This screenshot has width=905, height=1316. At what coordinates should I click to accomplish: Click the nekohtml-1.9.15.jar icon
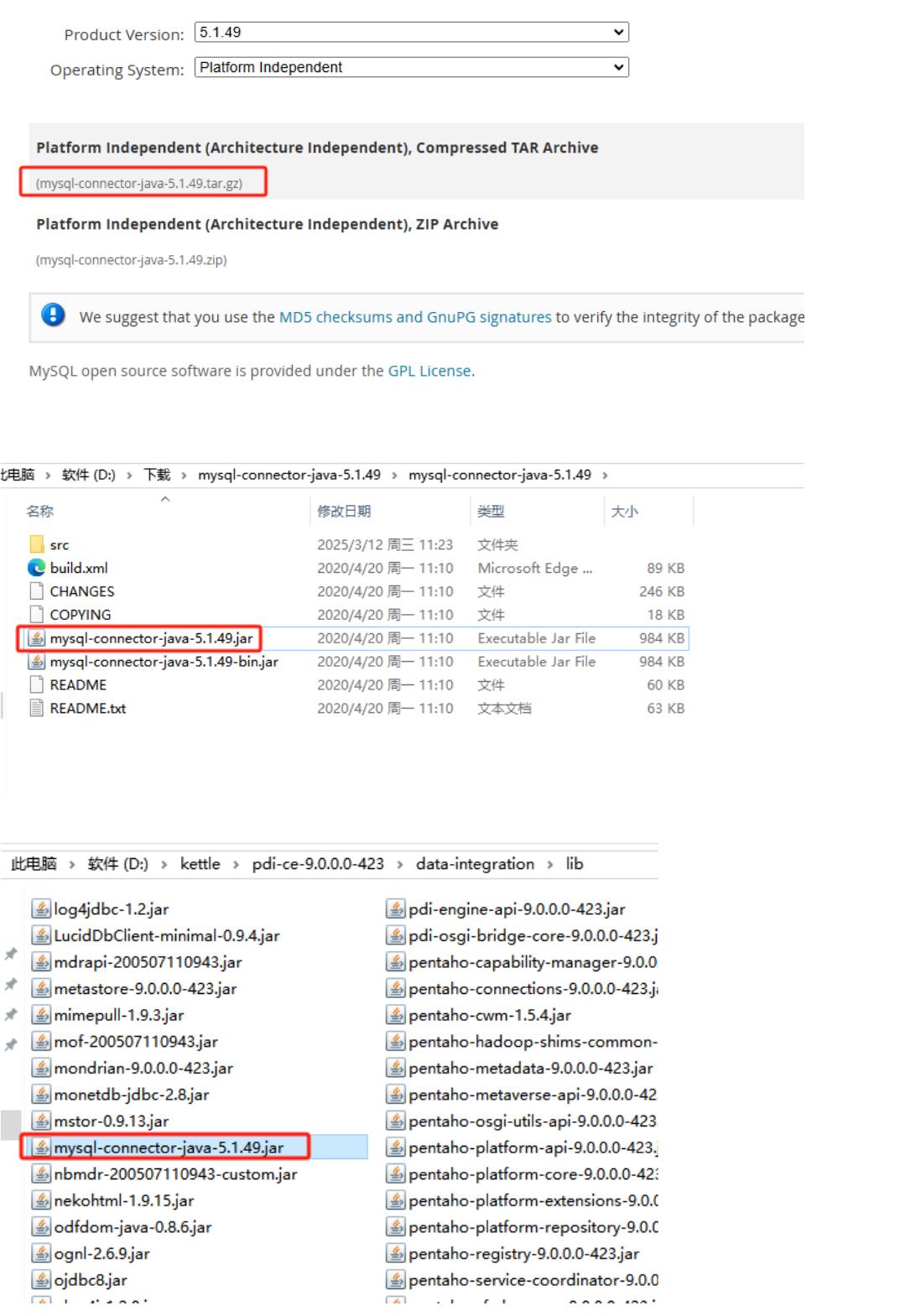tap(41, 1200)
